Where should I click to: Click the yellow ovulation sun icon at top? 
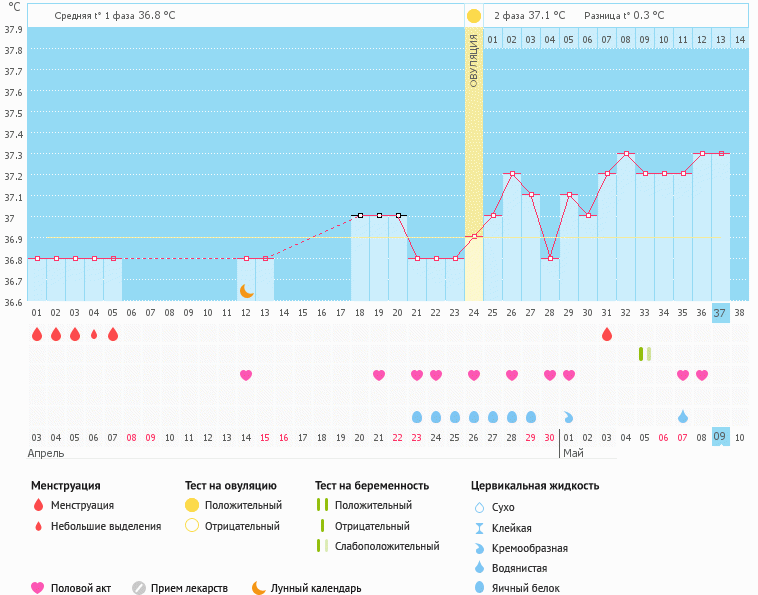[x=474, y=16]
